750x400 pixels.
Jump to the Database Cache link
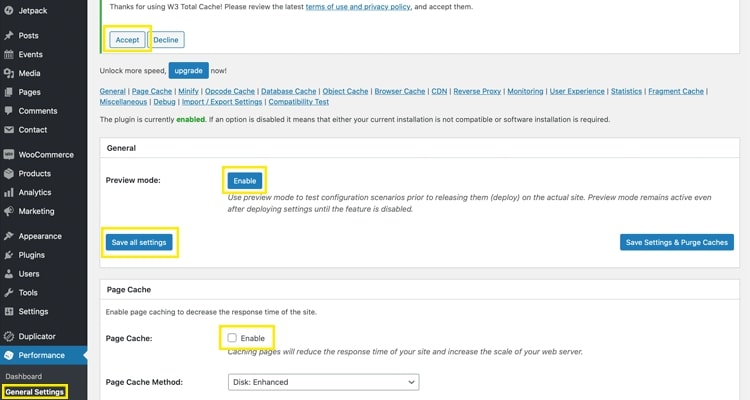point(288,91)
